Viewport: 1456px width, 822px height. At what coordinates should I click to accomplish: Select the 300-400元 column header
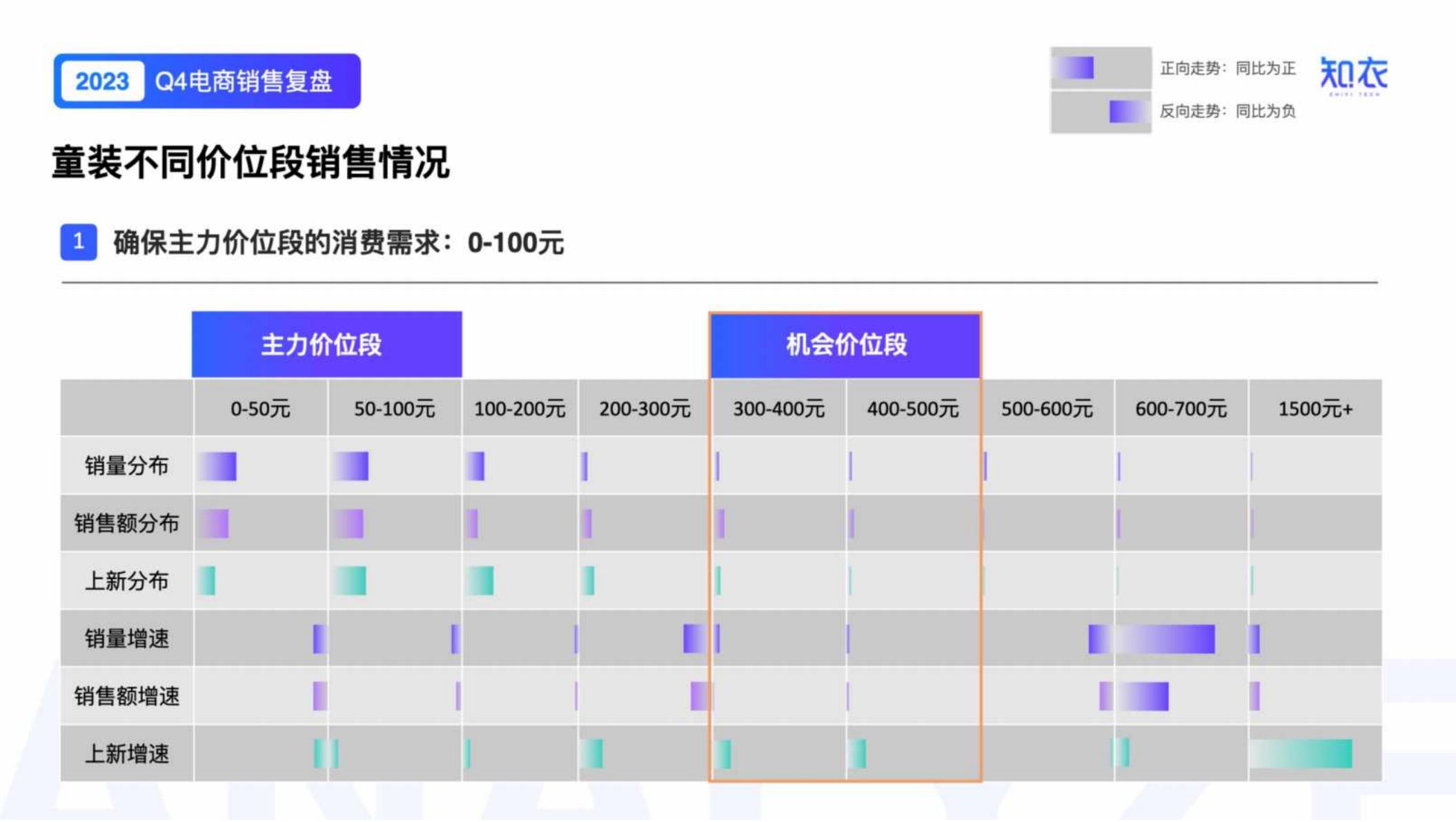click(778, 409)
